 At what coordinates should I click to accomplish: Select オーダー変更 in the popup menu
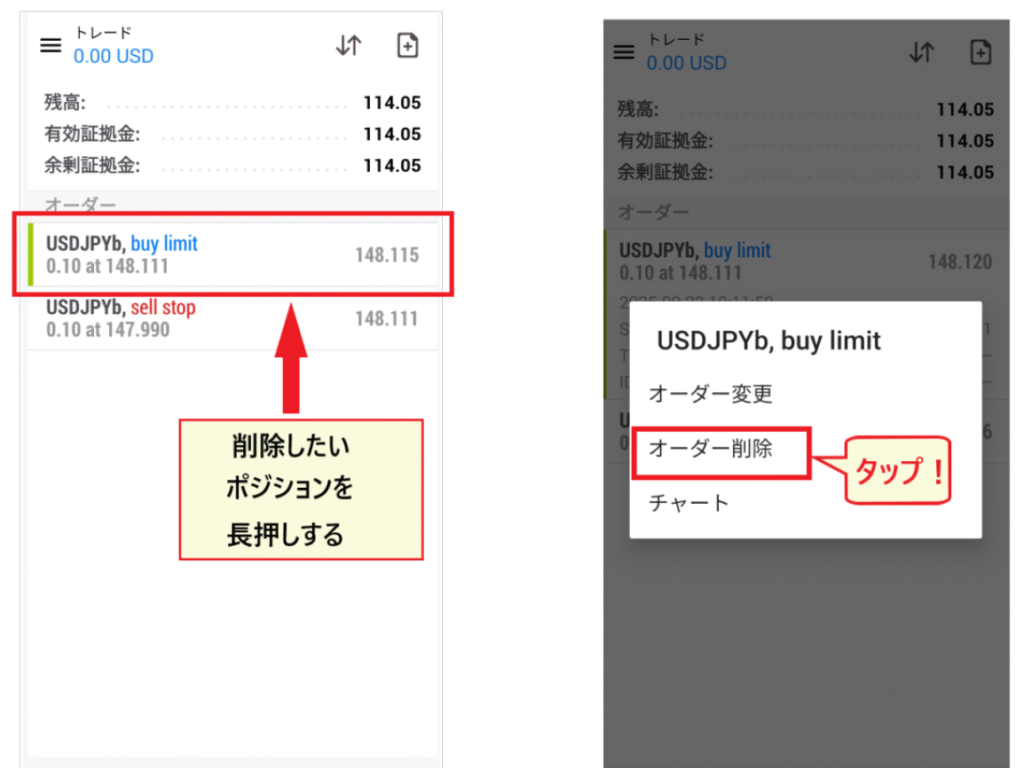tap(710, 394)
